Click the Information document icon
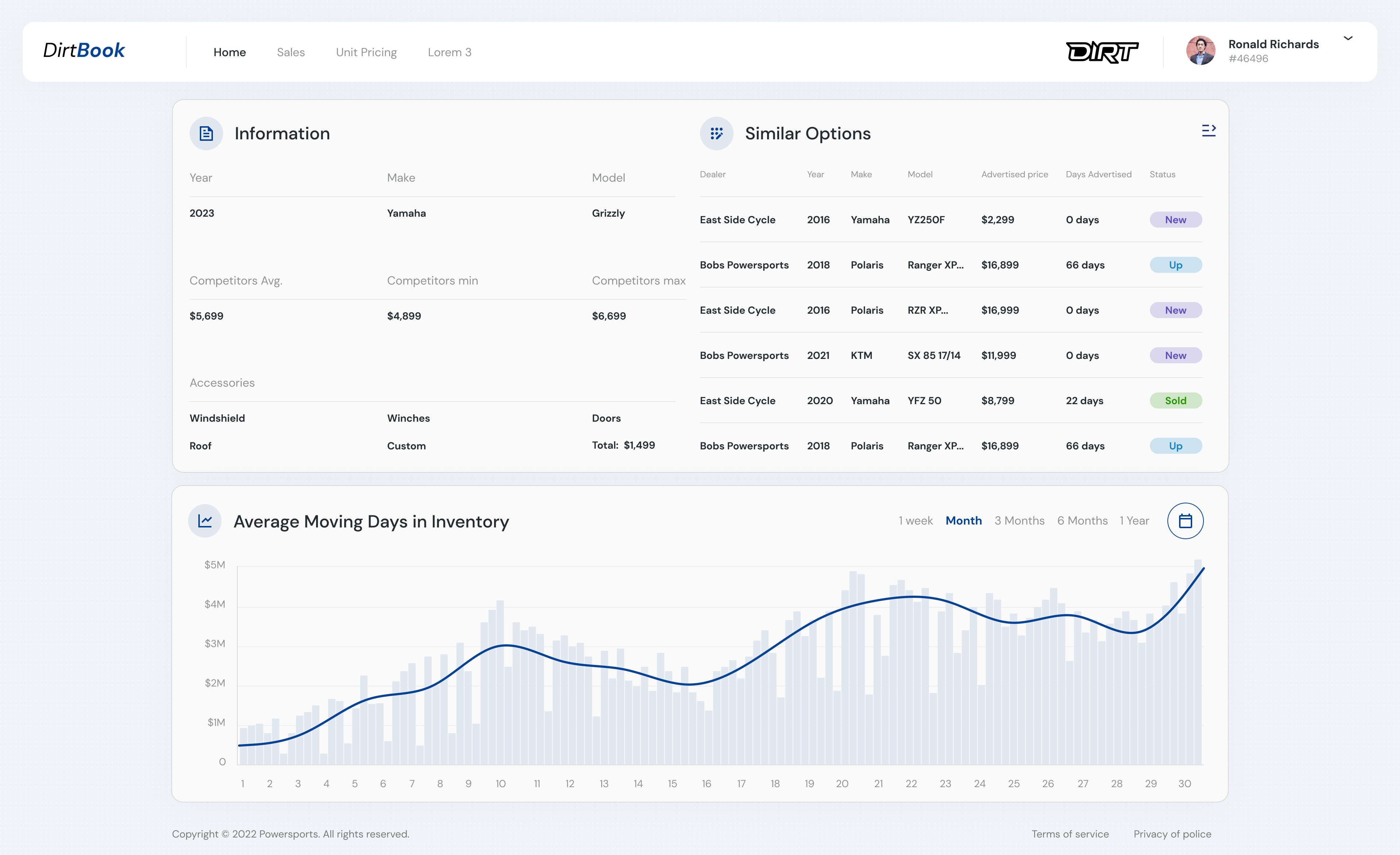1400x855 pixels. [x=206, y=134]
